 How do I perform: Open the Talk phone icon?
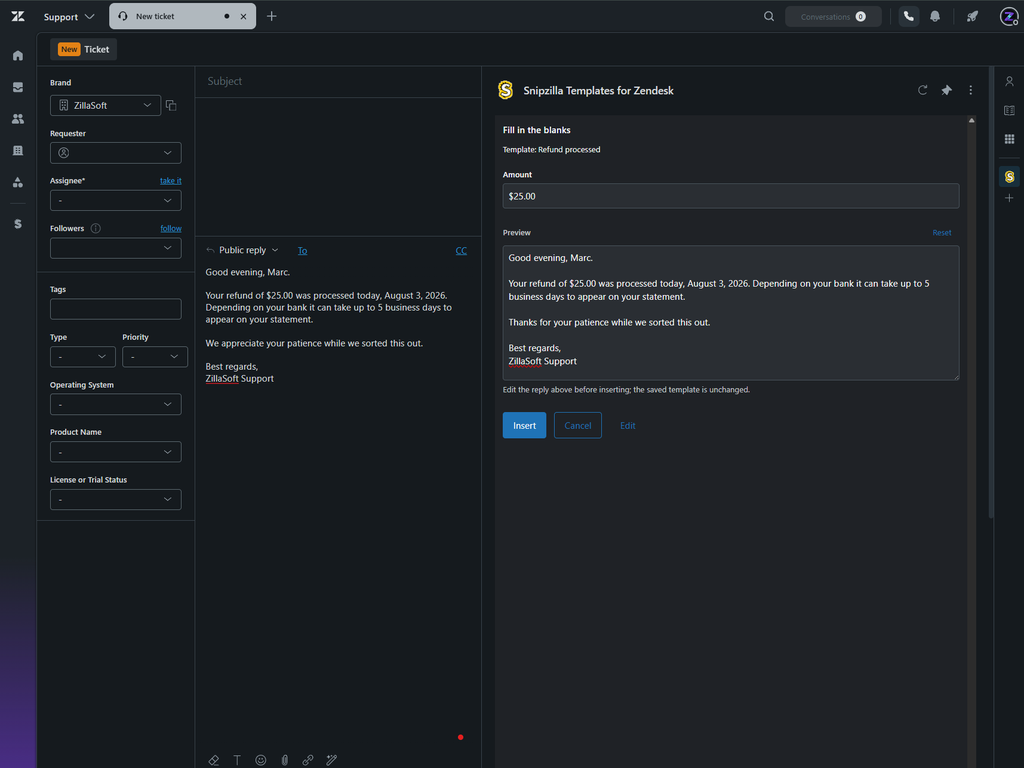pos(908,16)
